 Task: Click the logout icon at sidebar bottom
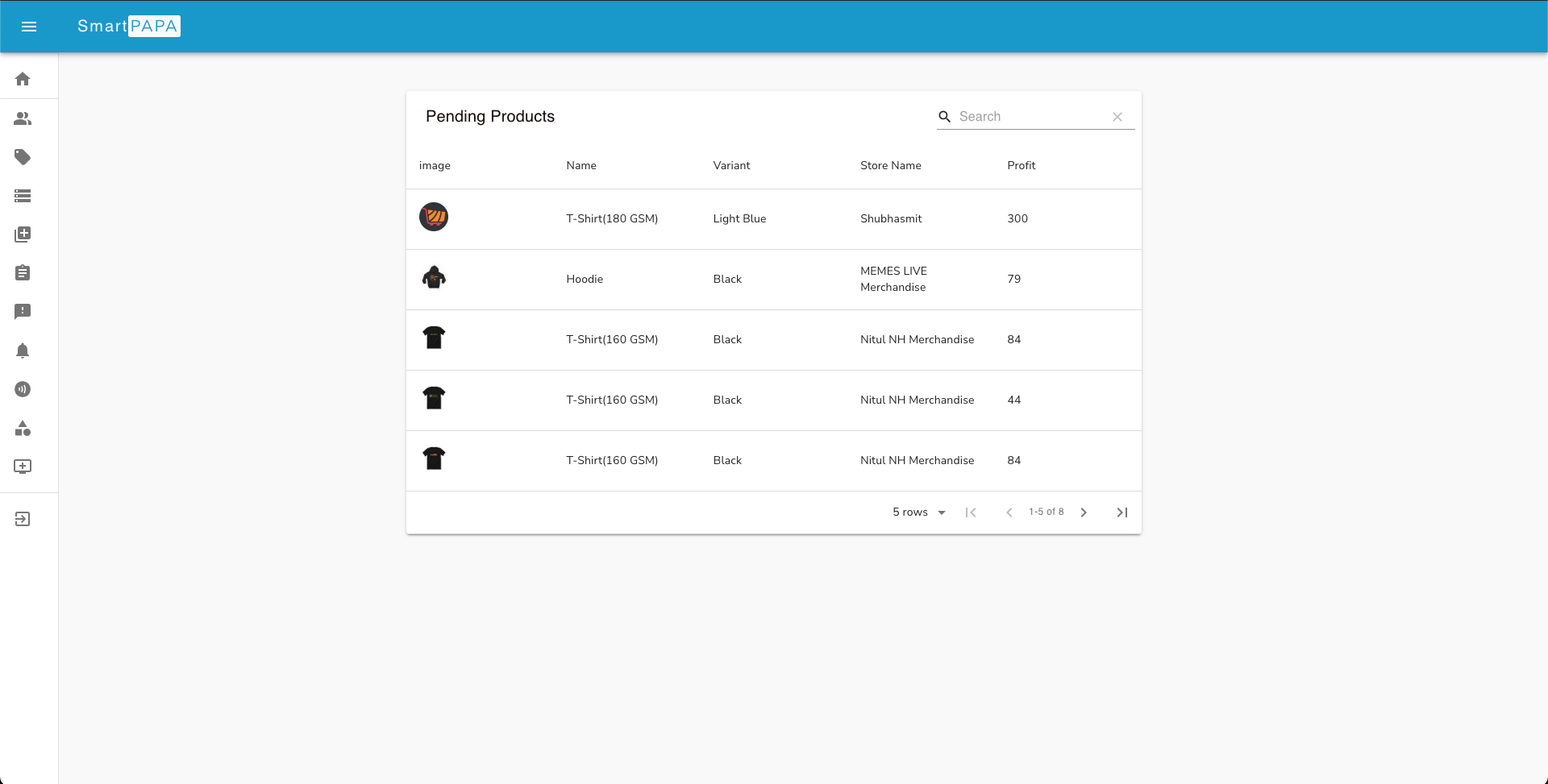[x=23, y=518]
